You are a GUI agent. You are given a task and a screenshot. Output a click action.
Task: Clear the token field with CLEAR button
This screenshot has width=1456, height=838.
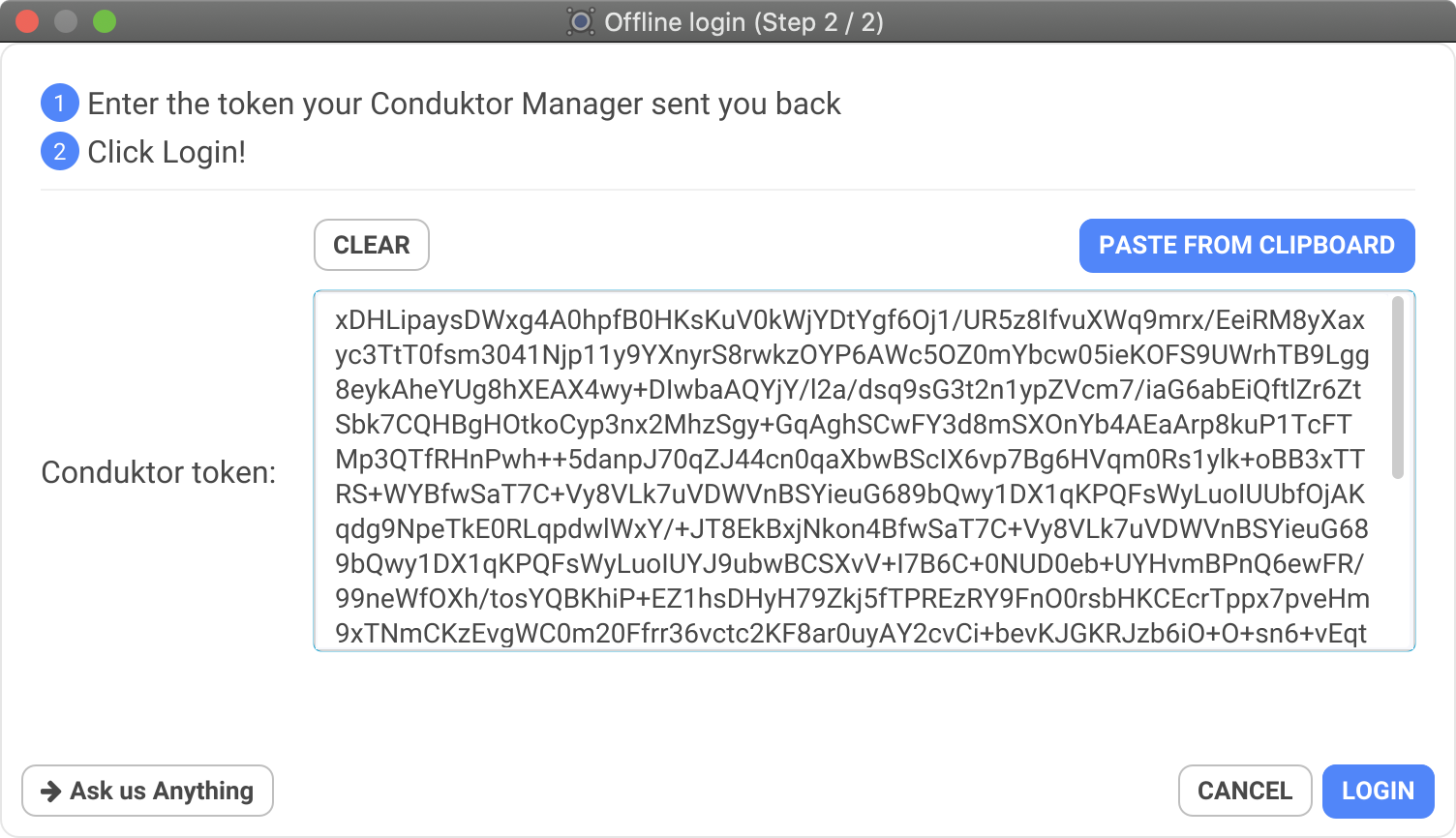(372, 245)
